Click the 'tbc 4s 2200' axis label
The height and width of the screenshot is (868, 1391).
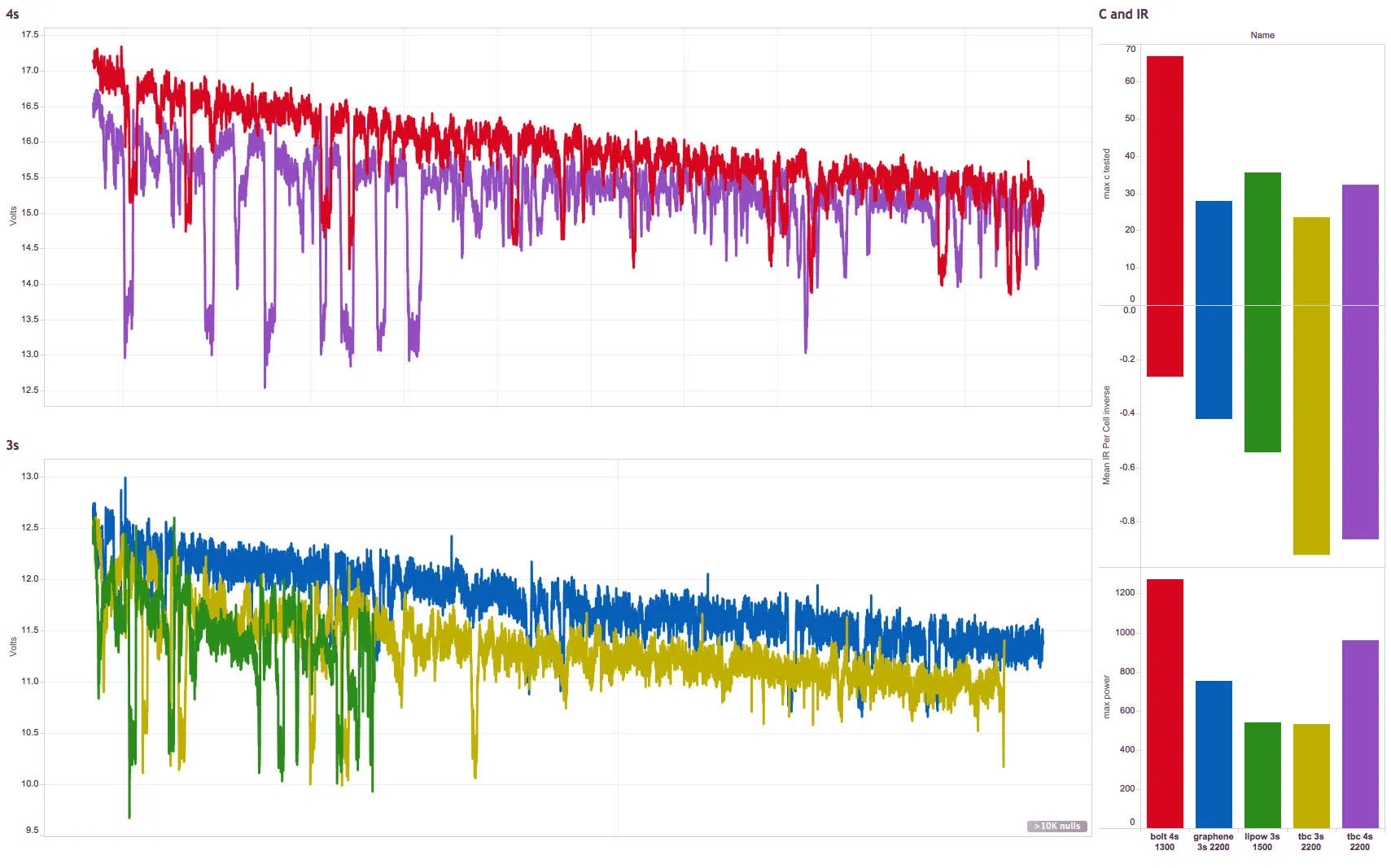click(x=1359, y=842)
